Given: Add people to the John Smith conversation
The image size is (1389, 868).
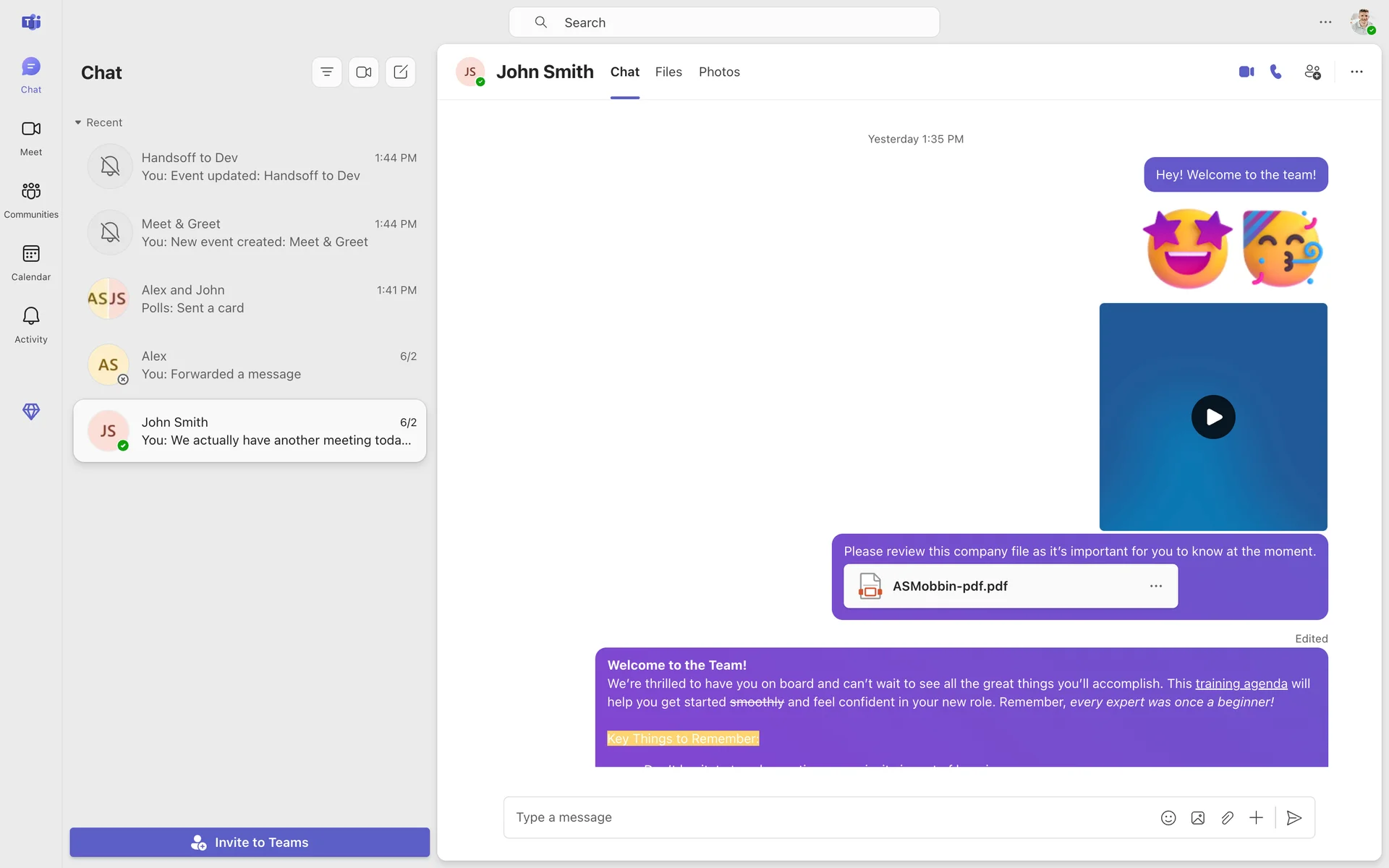Looking at the screenshot, I should click(x=1313, y=72).
